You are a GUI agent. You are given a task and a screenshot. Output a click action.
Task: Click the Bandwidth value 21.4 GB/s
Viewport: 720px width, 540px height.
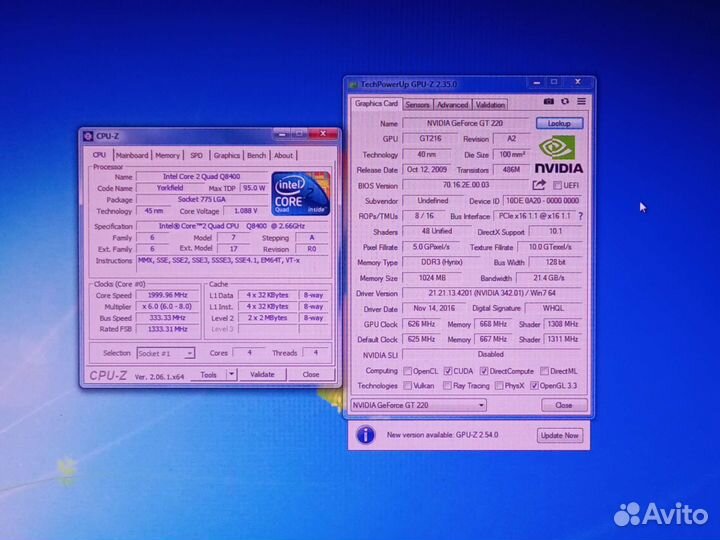coord(549,278)
